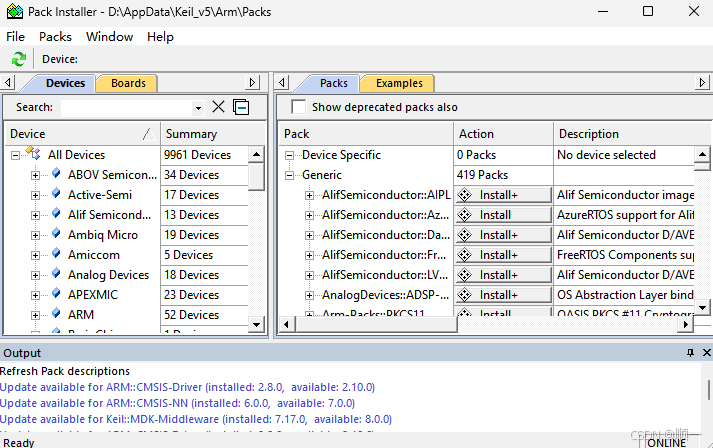The height and width of the screenshot is (448, 713).
Task: Pin the Output panel with the pushpin icon
Action: click(x=690, y=352)
